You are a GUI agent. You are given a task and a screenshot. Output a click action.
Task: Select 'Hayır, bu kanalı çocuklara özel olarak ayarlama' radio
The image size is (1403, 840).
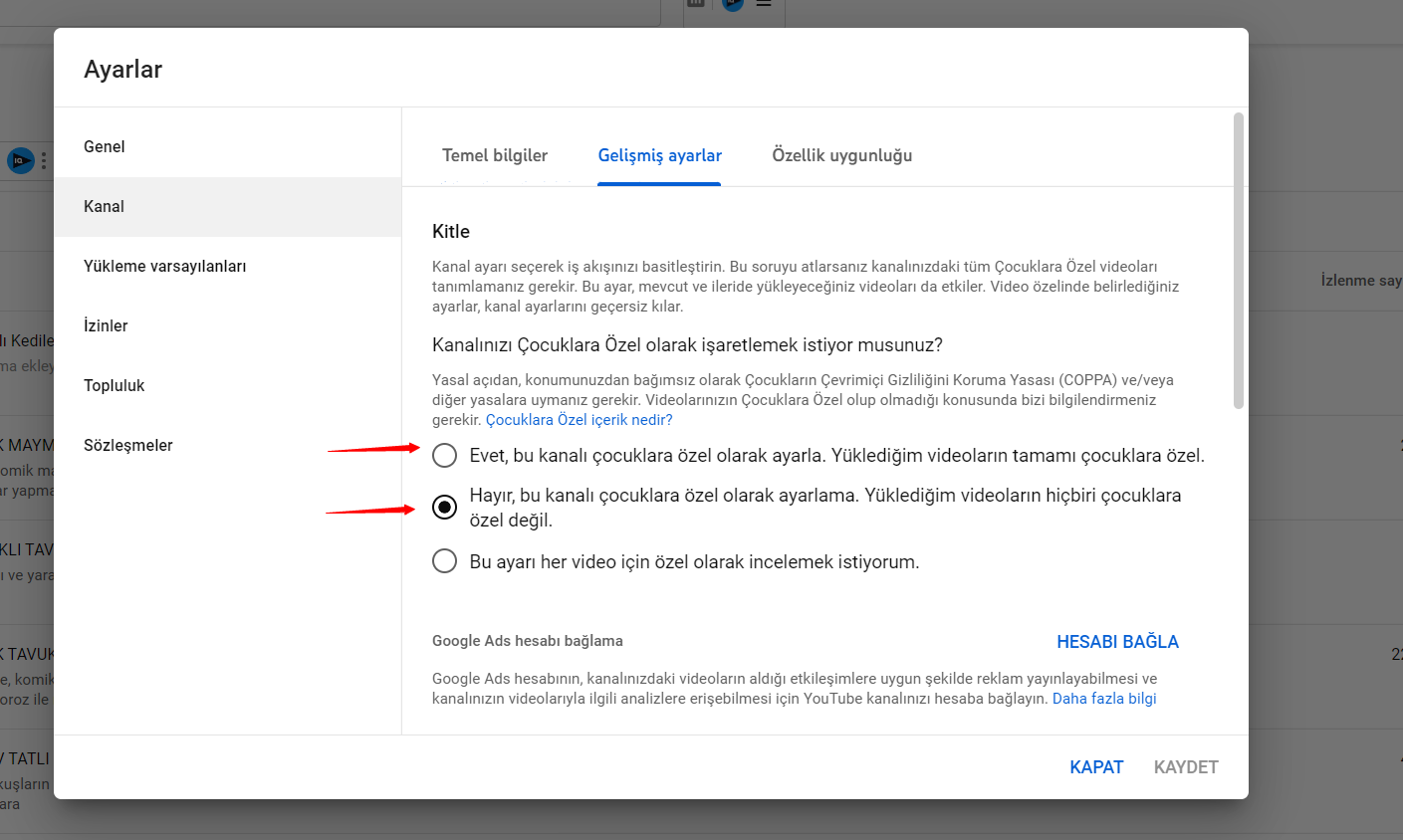[444, 508]
